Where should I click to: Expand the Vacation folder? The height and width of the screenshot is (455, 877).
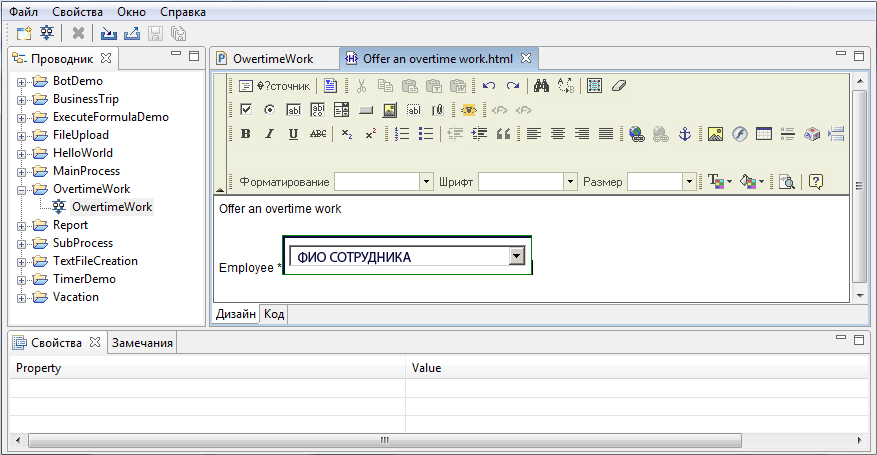point(21,298)
